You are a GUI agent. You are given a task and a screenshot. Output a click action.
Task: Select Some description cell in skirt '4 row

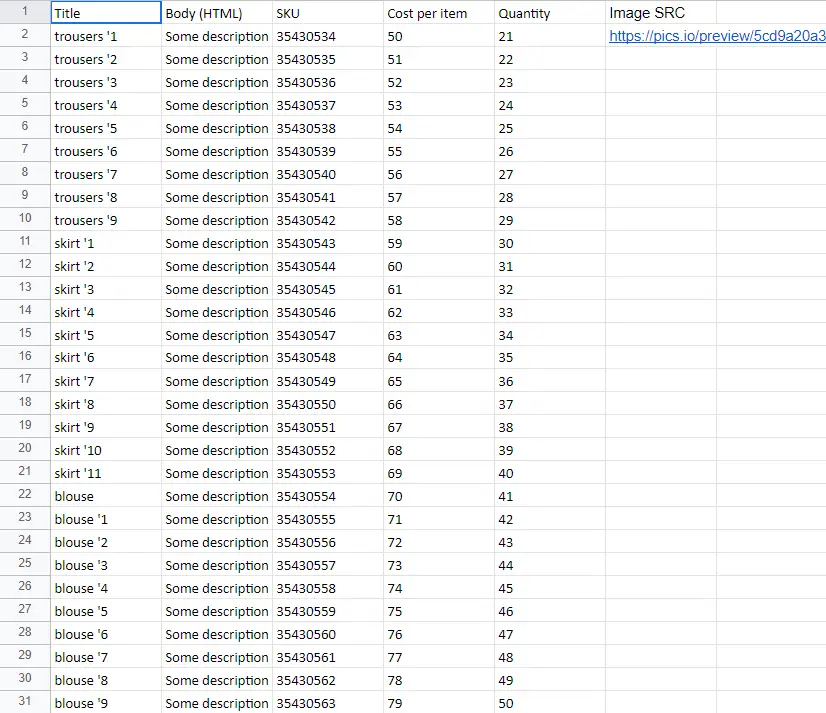tap(217, 312)
